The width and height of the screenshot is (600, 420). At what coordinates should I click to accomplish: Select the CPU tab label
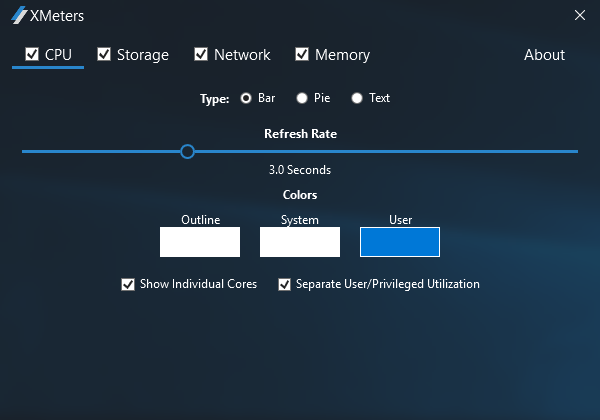pos(58,55)
